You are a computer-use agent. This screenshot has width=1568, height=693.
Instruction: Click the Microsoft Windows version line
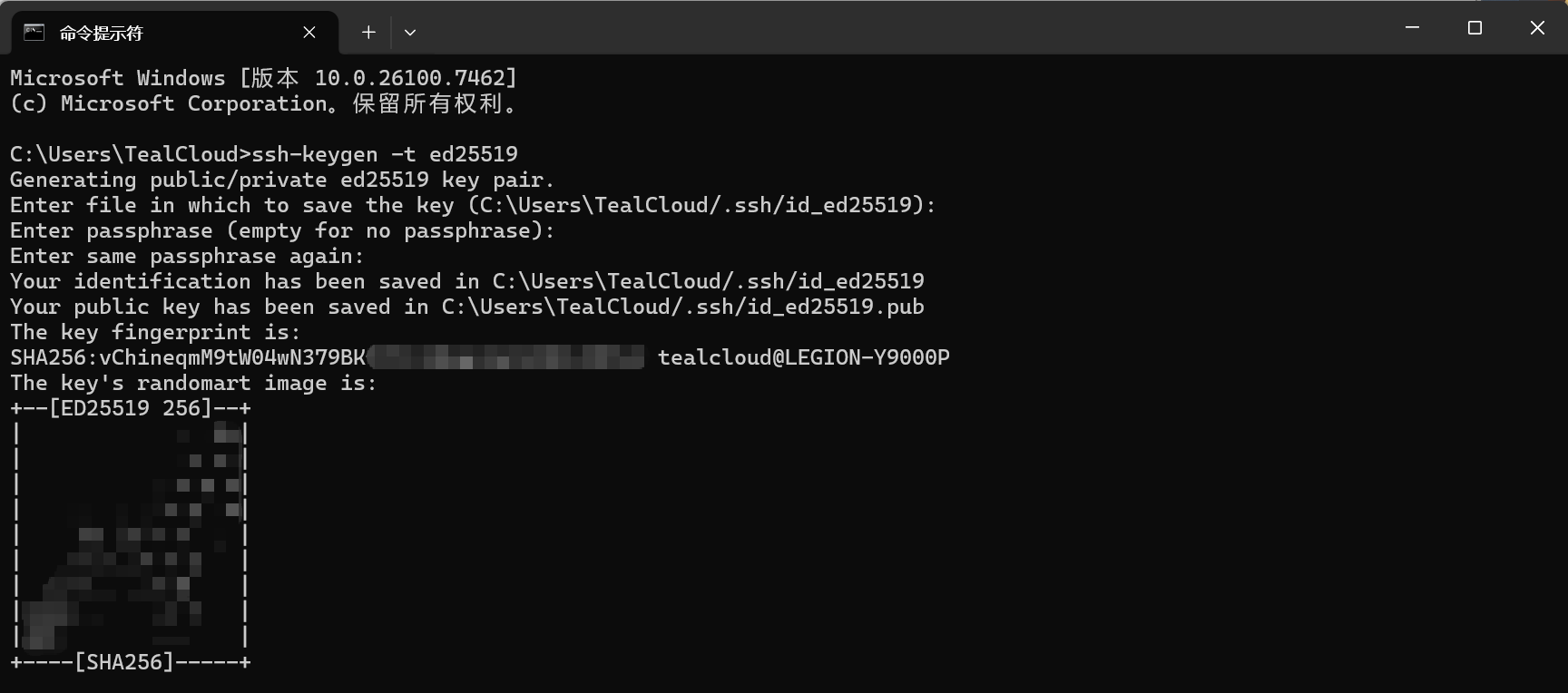click(x=263, y=78)
